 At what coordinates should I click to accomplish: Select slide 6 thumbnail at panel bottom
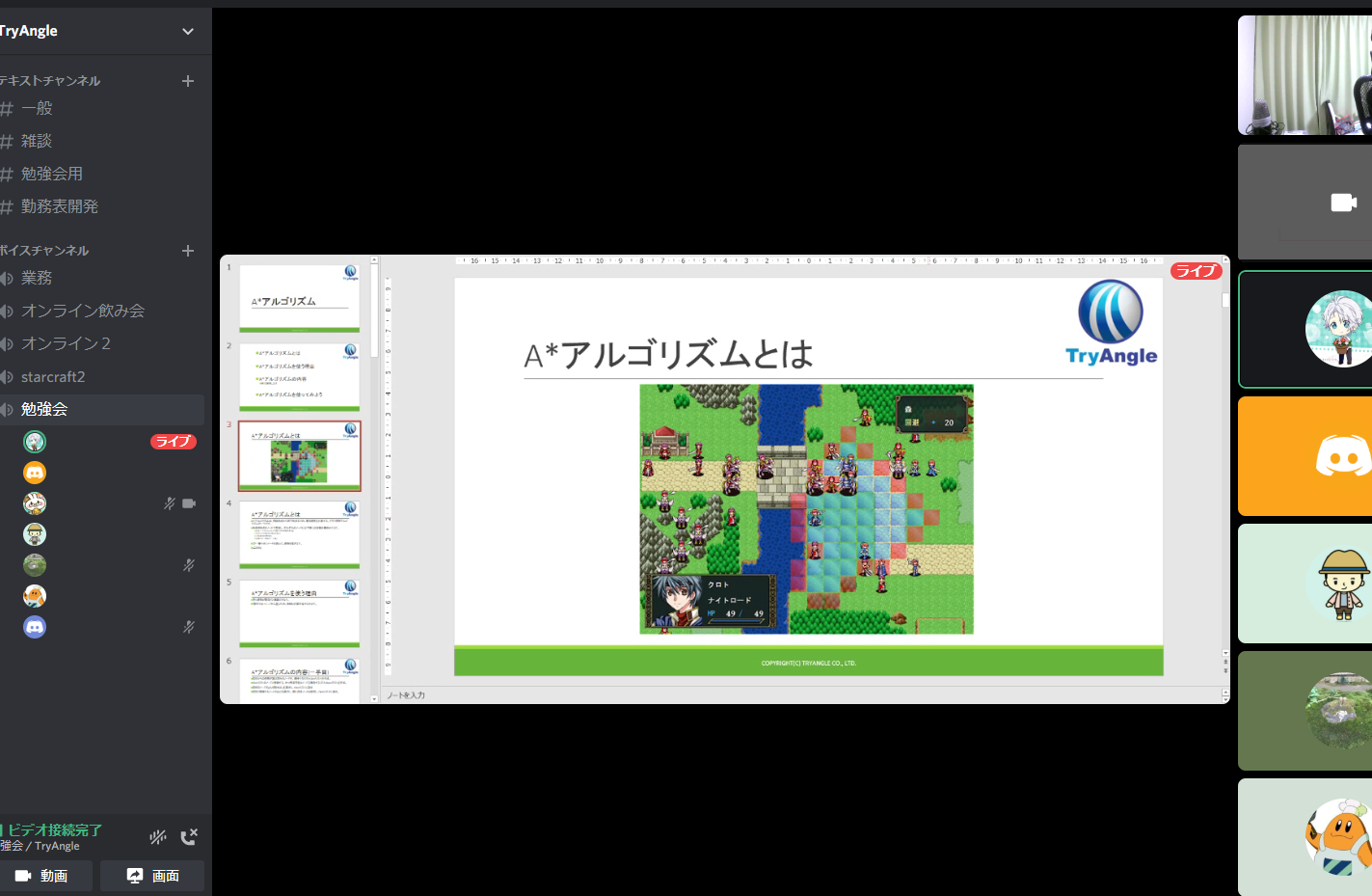click(299, 681)
